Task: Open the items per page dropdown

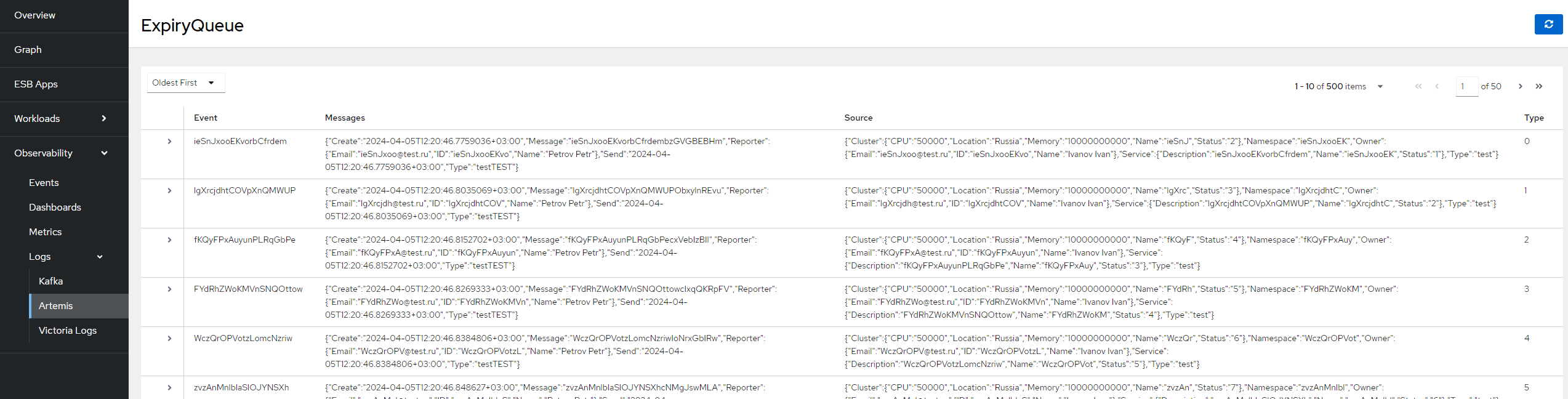Action: click(1380, 87)
